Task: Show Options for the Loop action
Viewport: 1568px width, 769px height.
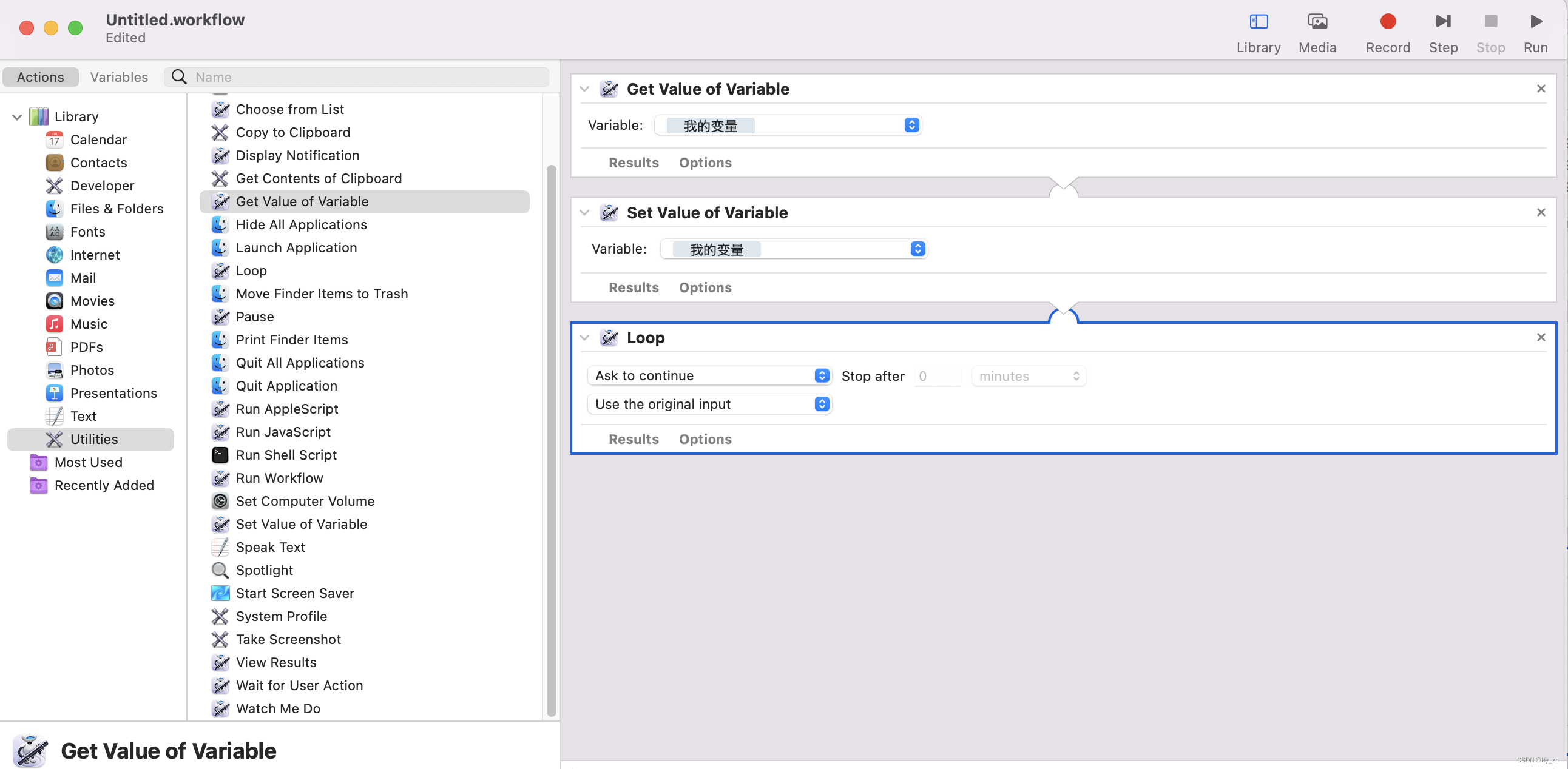Action: (x=705, y=438)
